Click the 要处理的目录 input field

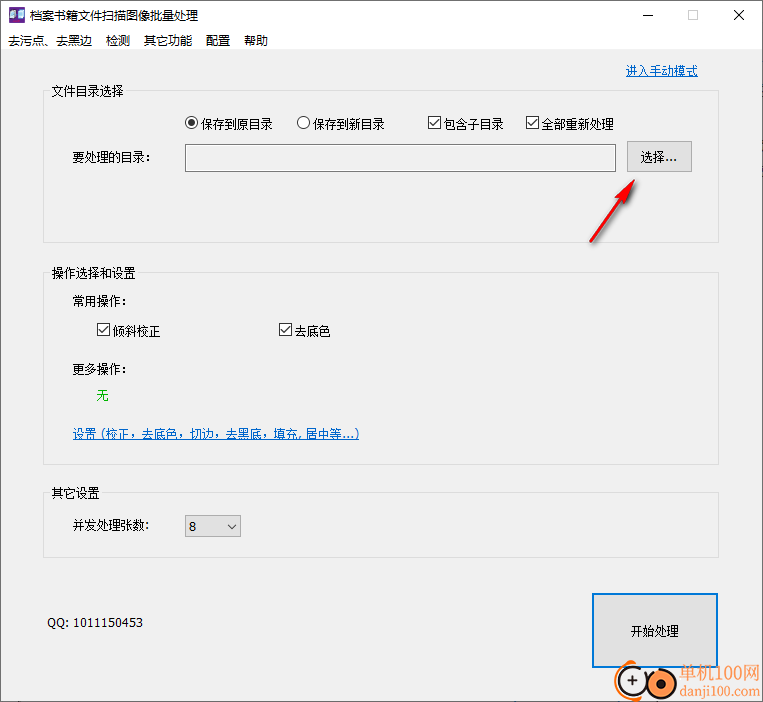pyautogui.click(x=400, y=158)
